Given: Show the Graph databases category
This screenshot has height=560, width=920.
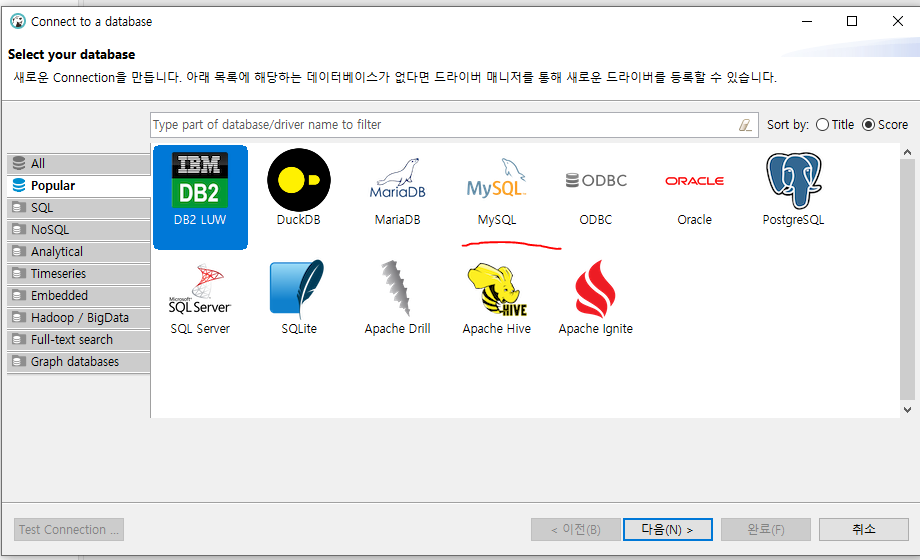Looking at the screenshot, I should 79,362.
